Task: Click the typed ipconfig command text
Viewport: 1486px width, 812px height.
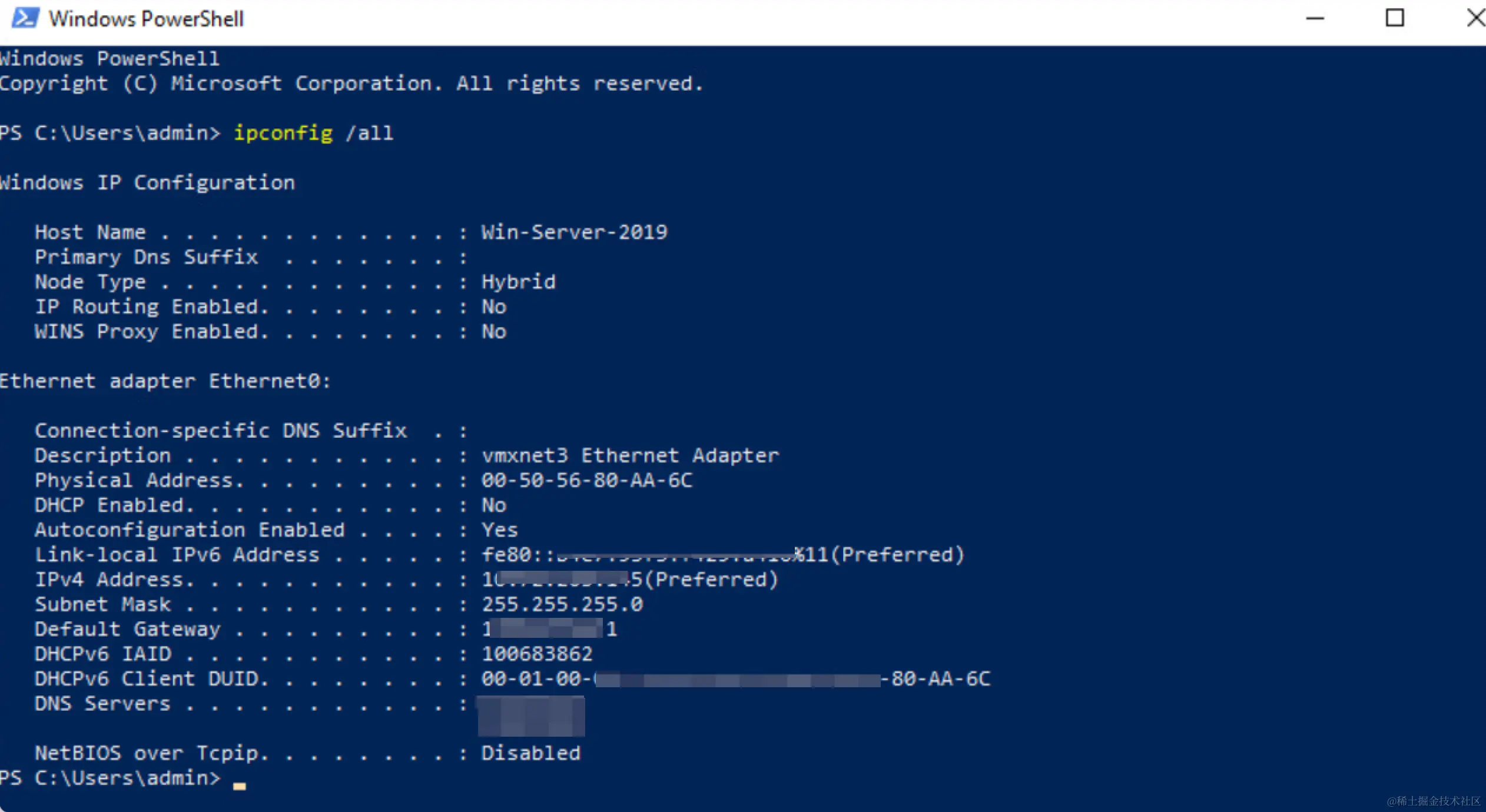Action: (283, 133)
